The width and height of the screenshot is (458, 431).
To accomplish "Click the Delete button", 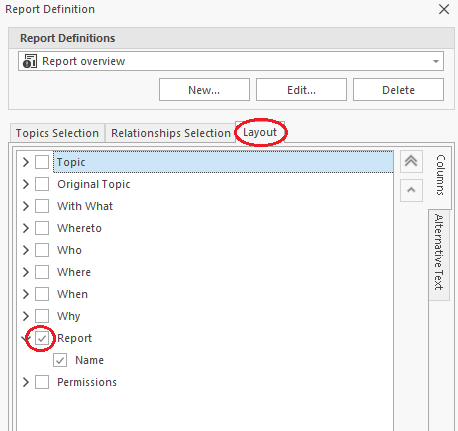I will pyautogui.click(x=398, y=90).
